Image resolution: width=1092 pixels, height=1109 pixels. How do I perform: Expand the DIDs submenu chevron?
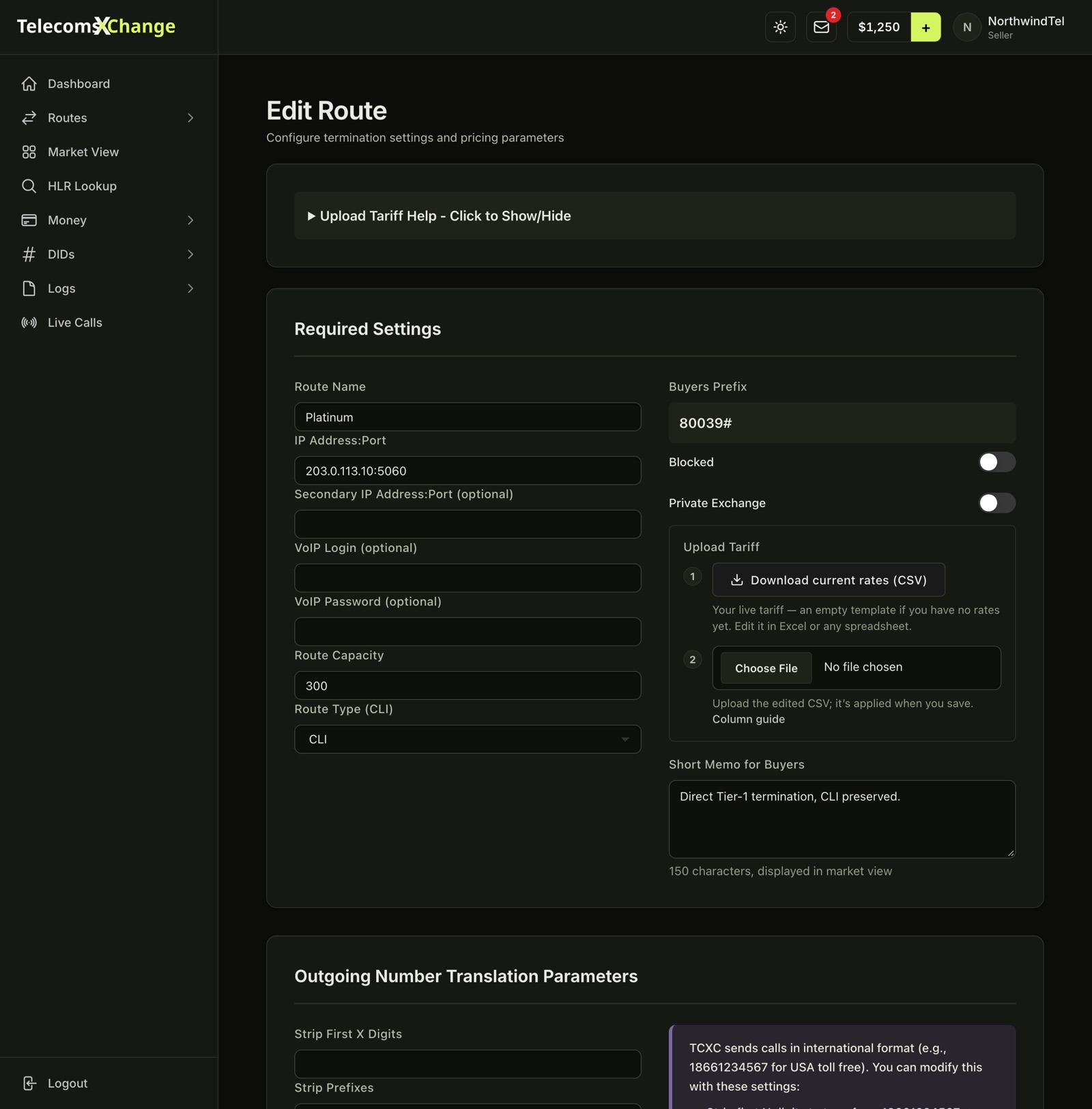point(190,254)
